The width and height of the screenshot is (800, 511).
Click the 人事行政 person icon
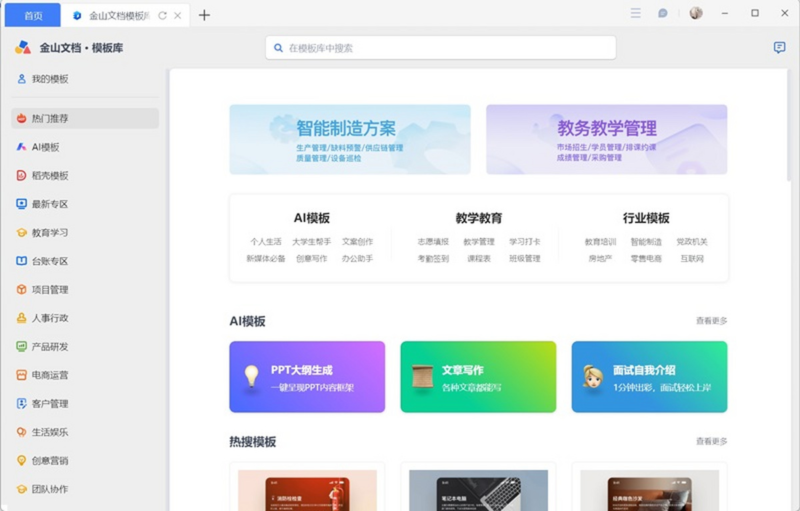click(21, 318)
